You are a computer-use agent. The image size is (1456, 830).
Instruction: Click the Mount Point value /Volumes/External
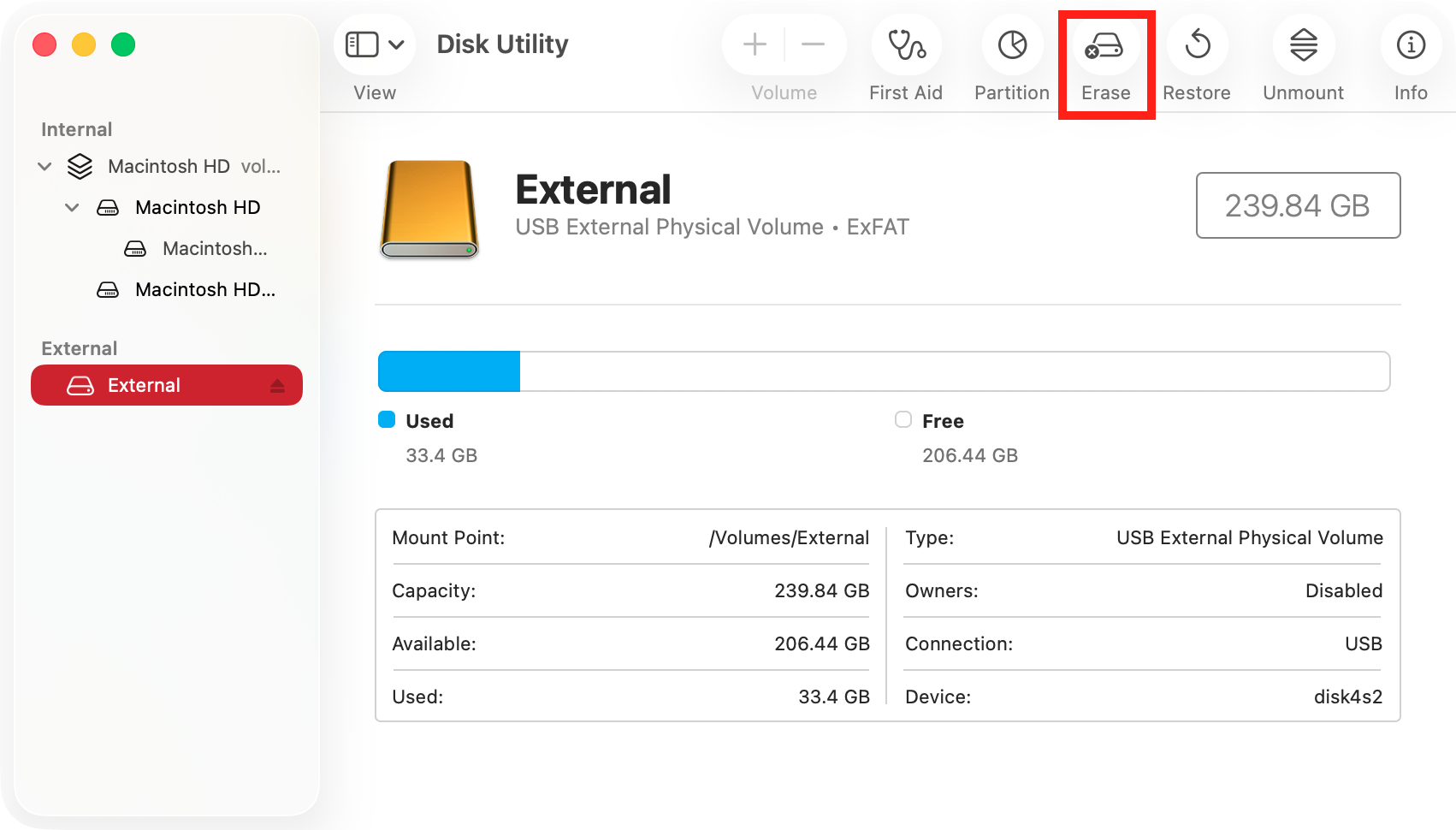point(789,537)
